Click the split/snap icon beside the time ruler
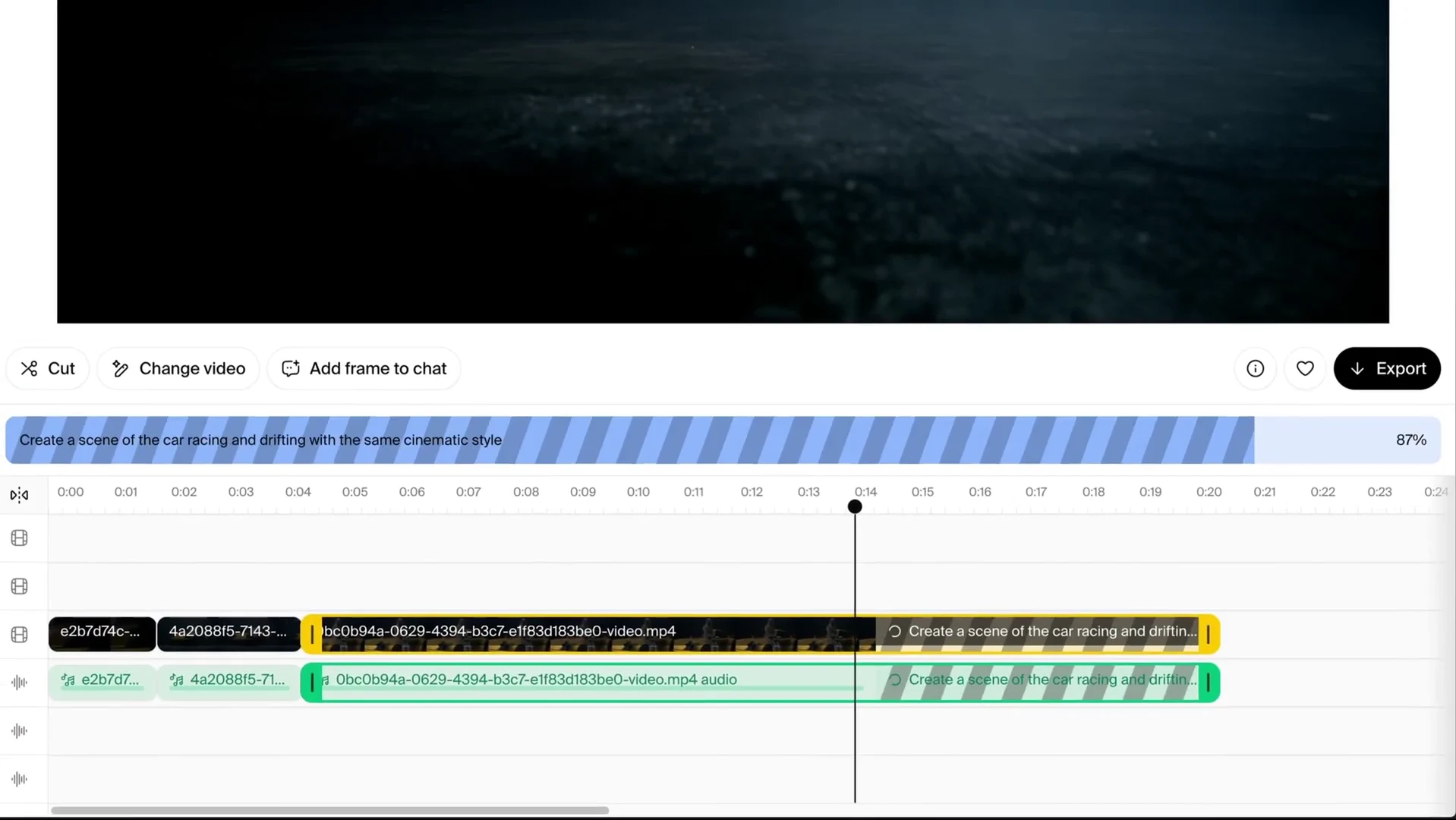 click(20, 495)
